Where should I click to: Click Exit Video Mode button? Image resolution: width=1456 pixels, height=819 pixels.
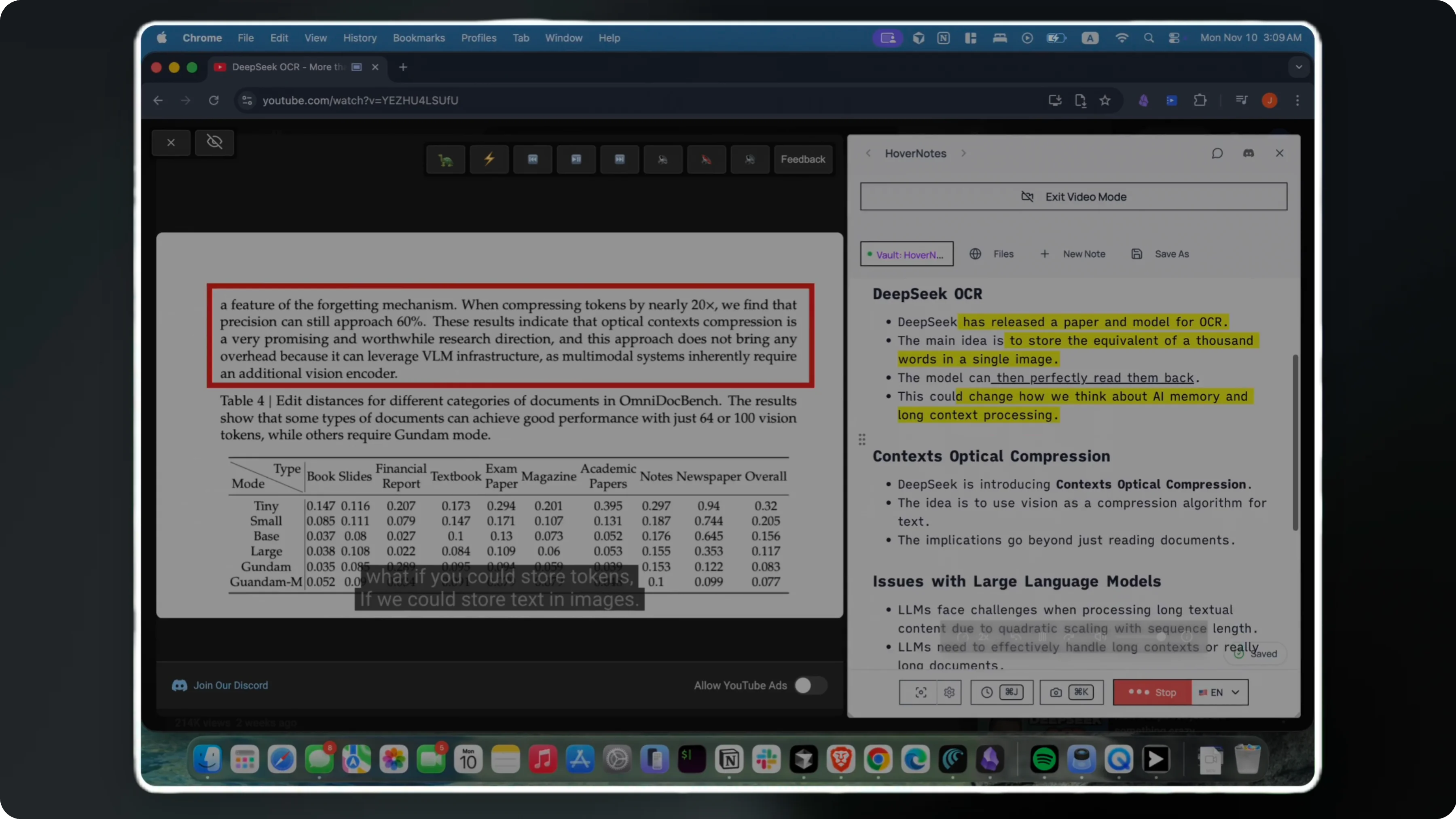[1073, 197]
